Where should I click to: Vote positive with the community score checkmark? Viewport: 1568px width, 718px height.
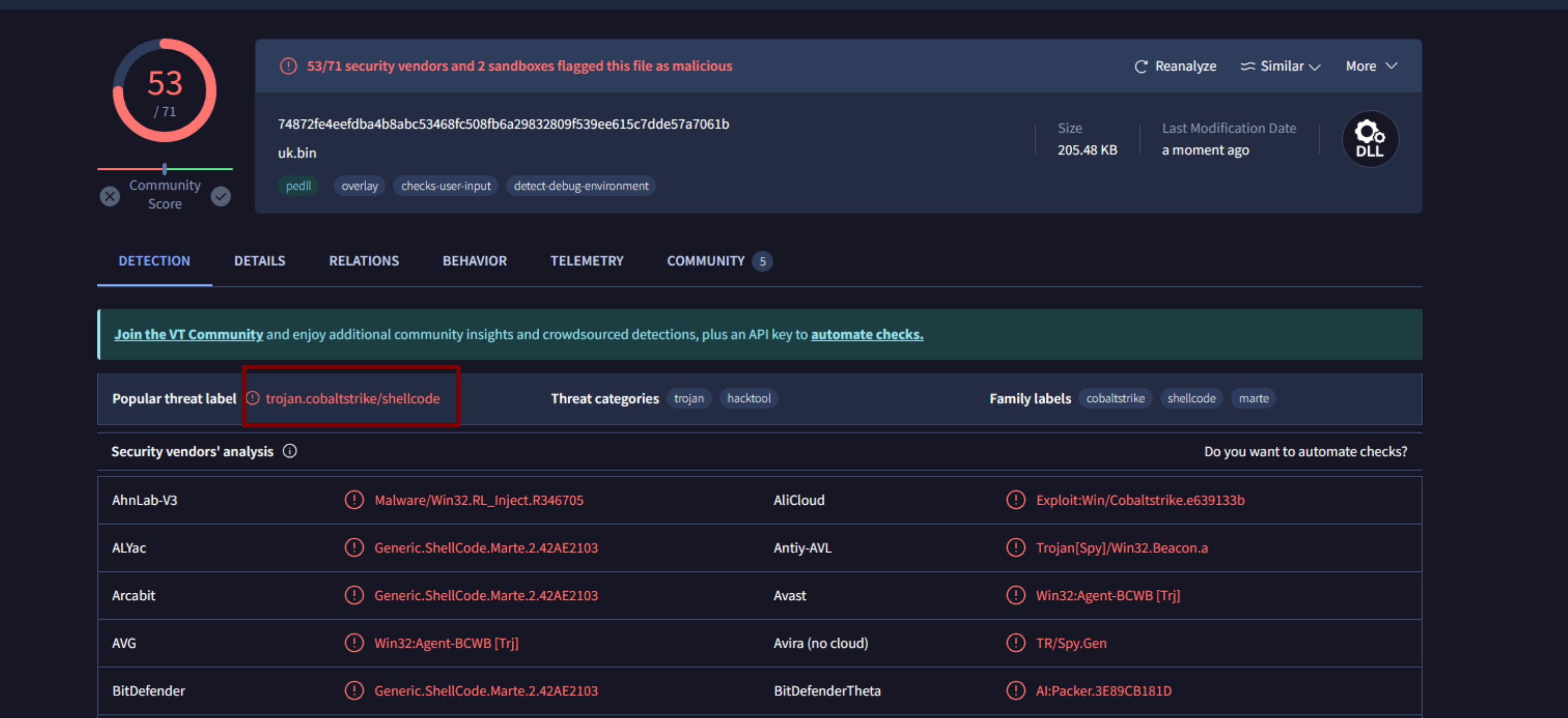pos(220,196)
